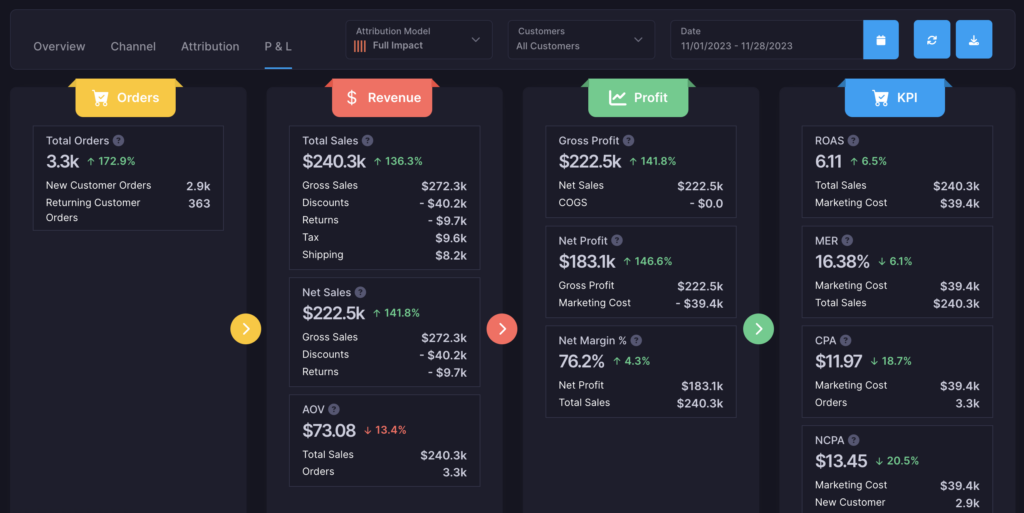Click the $222.5k Gross Profit headline value
The image size is (1024, 513).
click(590, 161)
